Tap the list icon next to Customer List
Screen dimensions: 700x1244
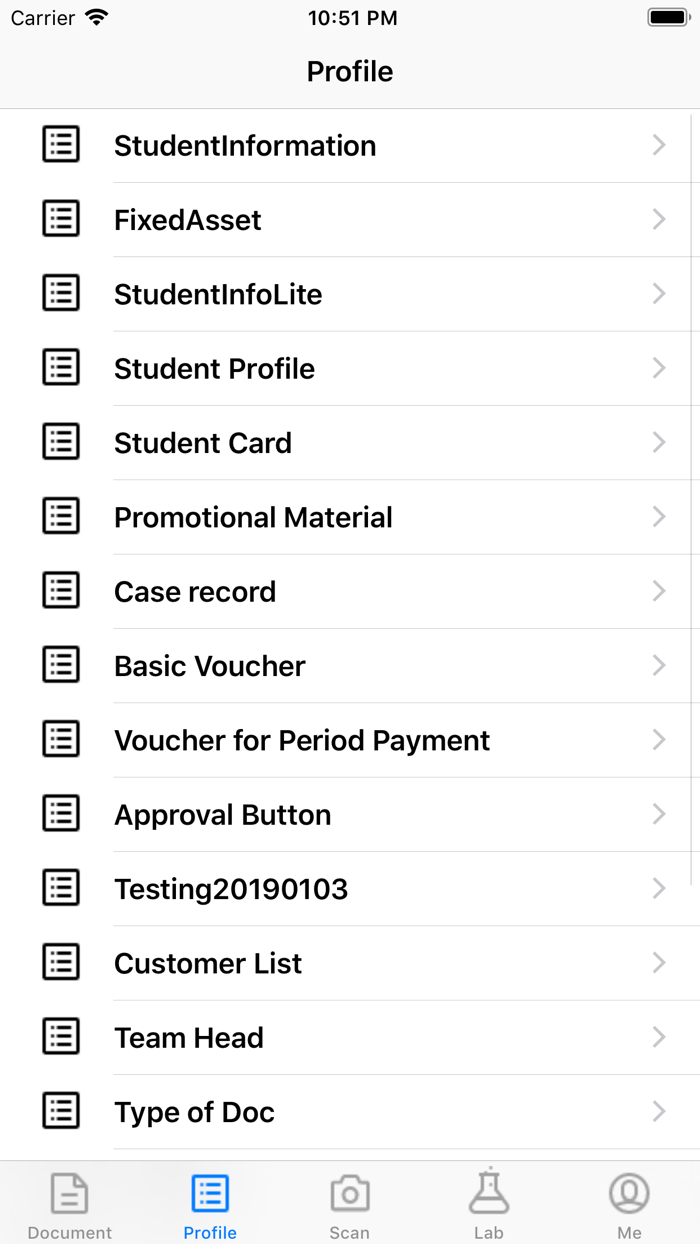(60, 962)
